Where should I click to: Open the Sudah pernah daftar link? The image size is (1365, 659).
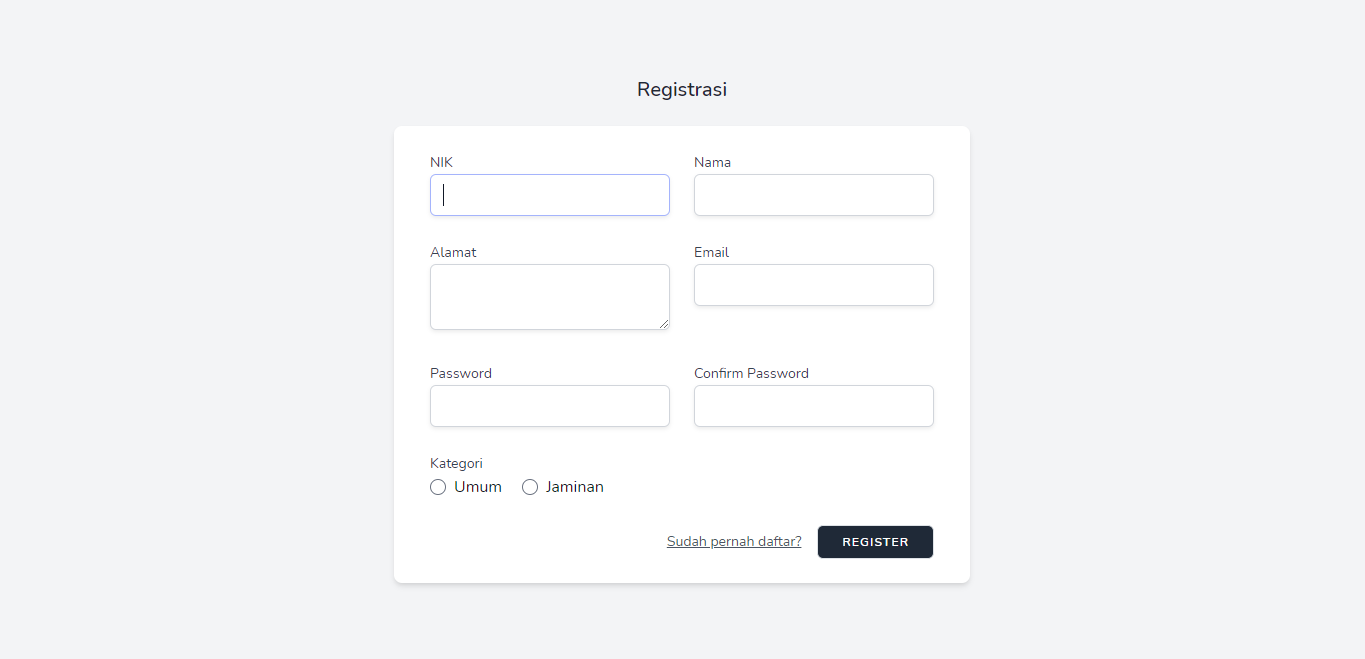pos(734,542)
